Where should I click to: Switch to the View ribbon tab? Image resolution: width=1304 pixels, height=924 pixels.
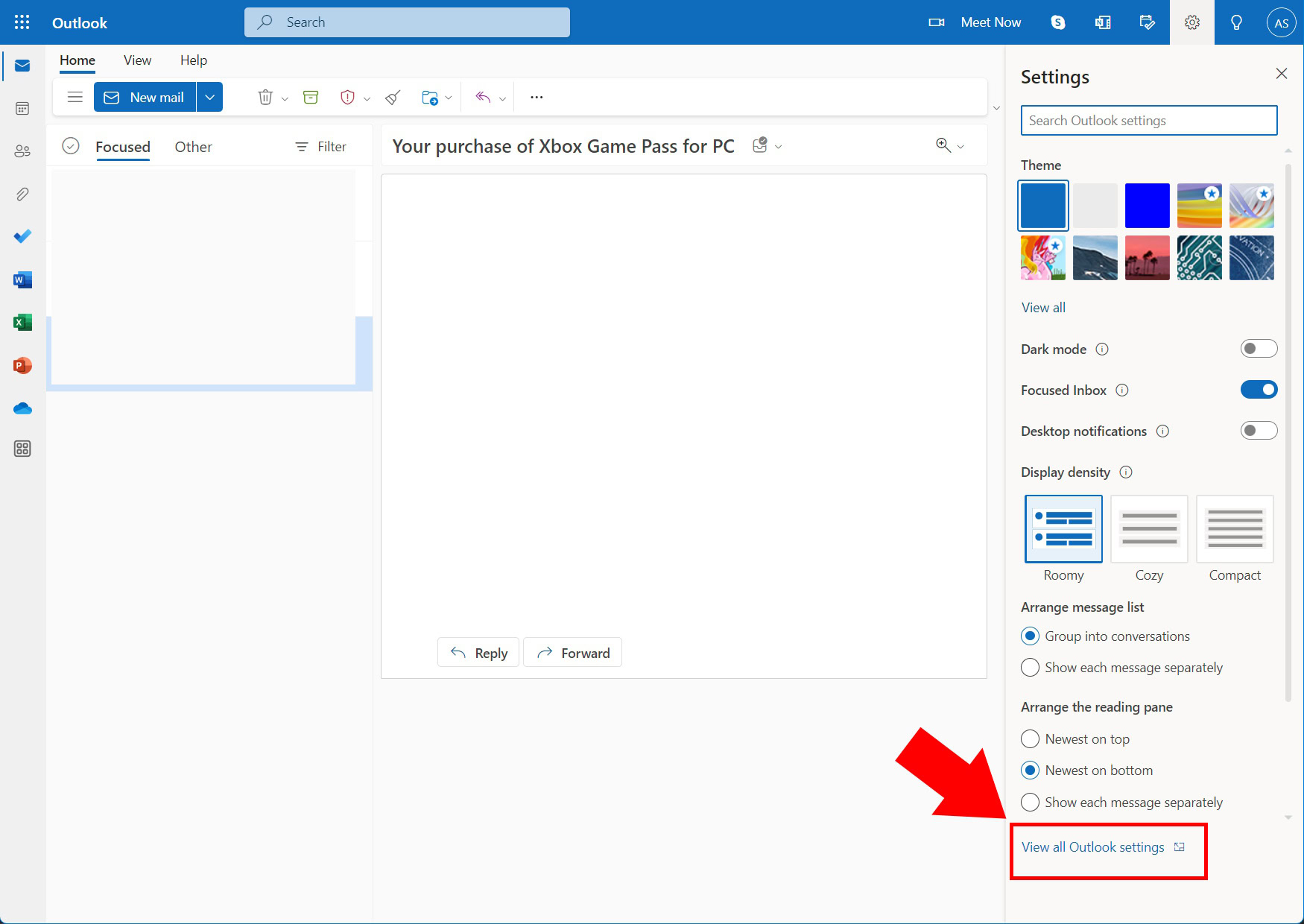(137, 60)
